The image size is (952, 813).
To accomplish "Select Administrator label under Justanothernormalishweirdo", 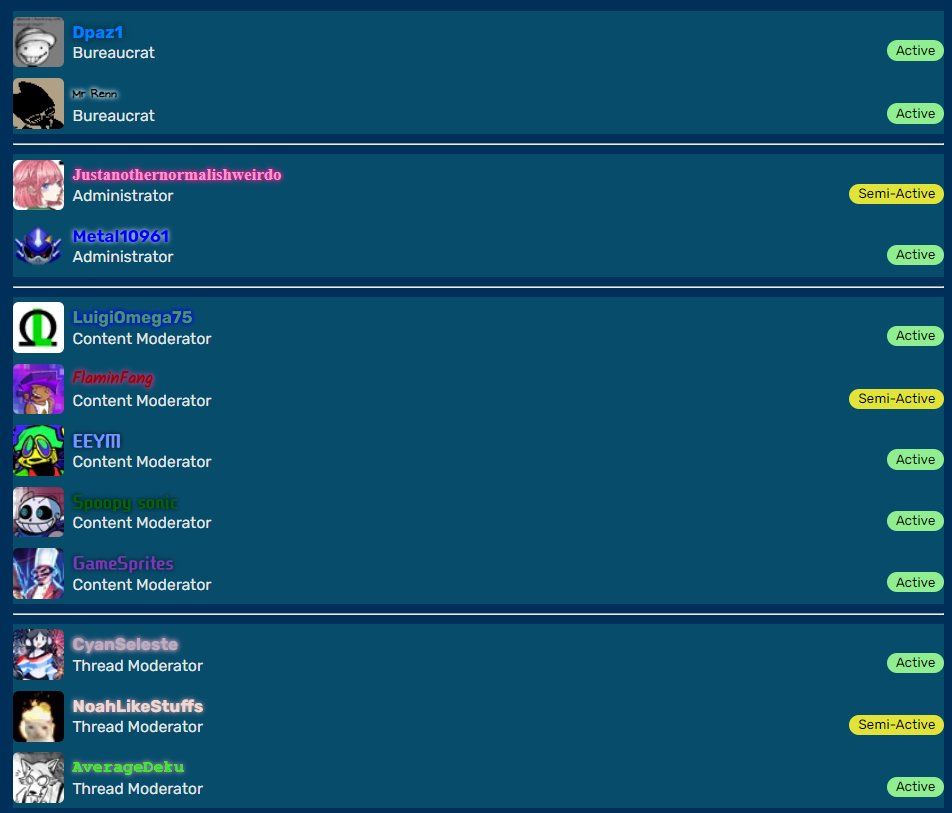I will 123,196.
